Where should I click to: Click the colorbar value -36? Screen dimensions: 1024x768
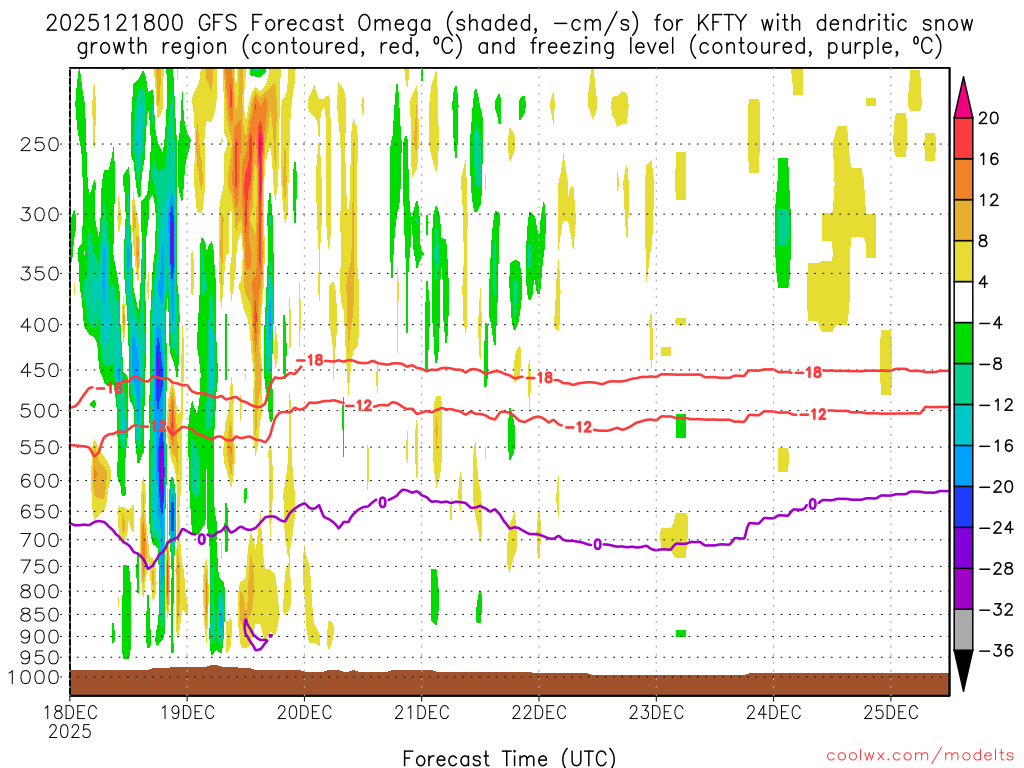coord(996,650)
